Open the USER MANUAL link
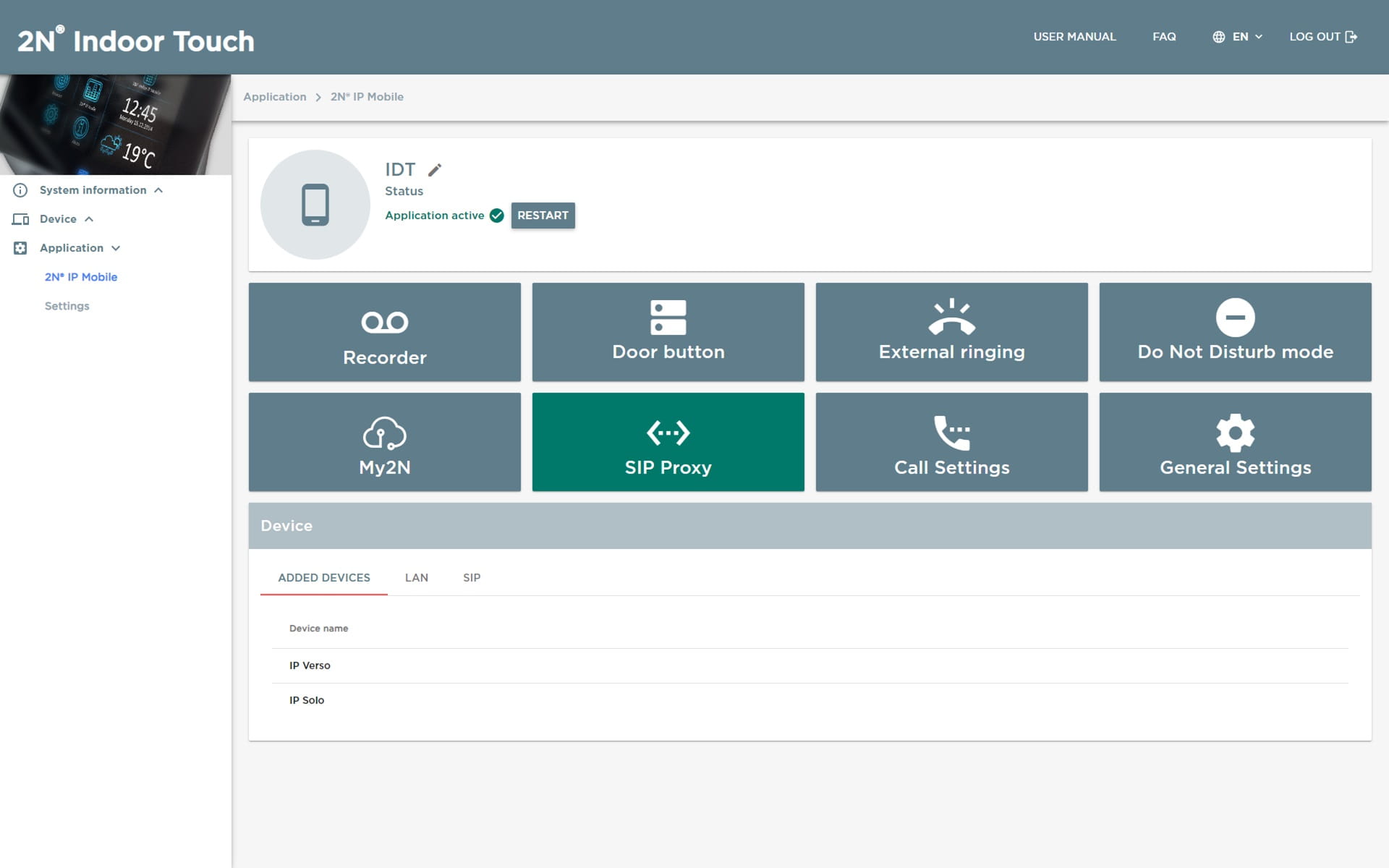Image resolution: width=1389 pixels, height=868 pixels. click(x=1075, y=37)
